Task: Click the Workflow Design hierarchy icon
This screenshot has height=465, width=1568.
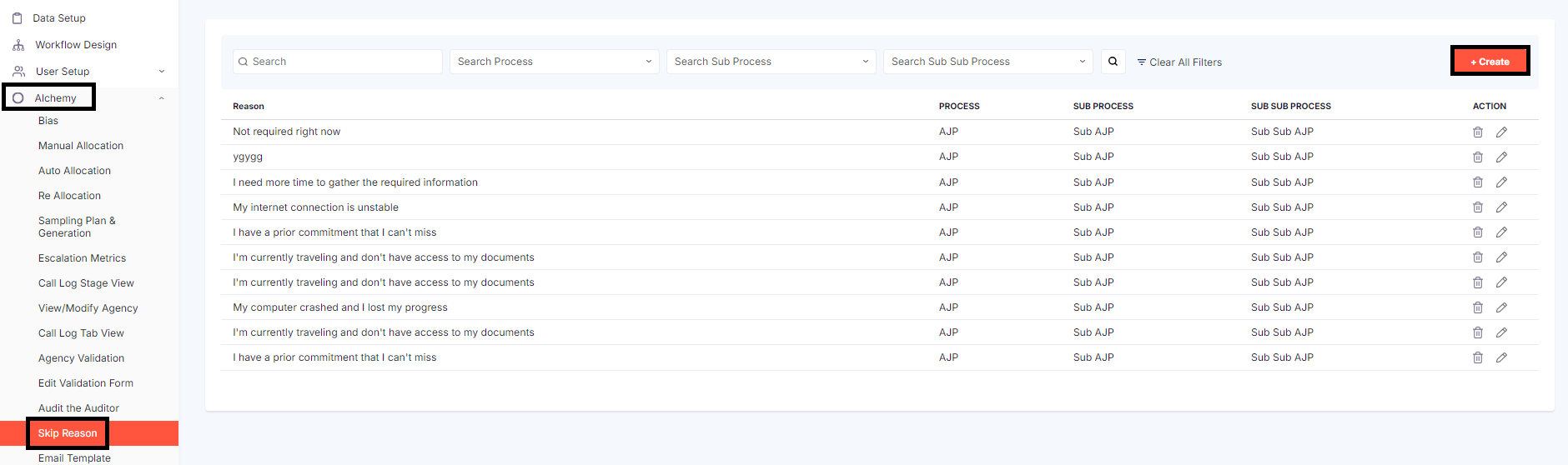Action: click(18, 45)
